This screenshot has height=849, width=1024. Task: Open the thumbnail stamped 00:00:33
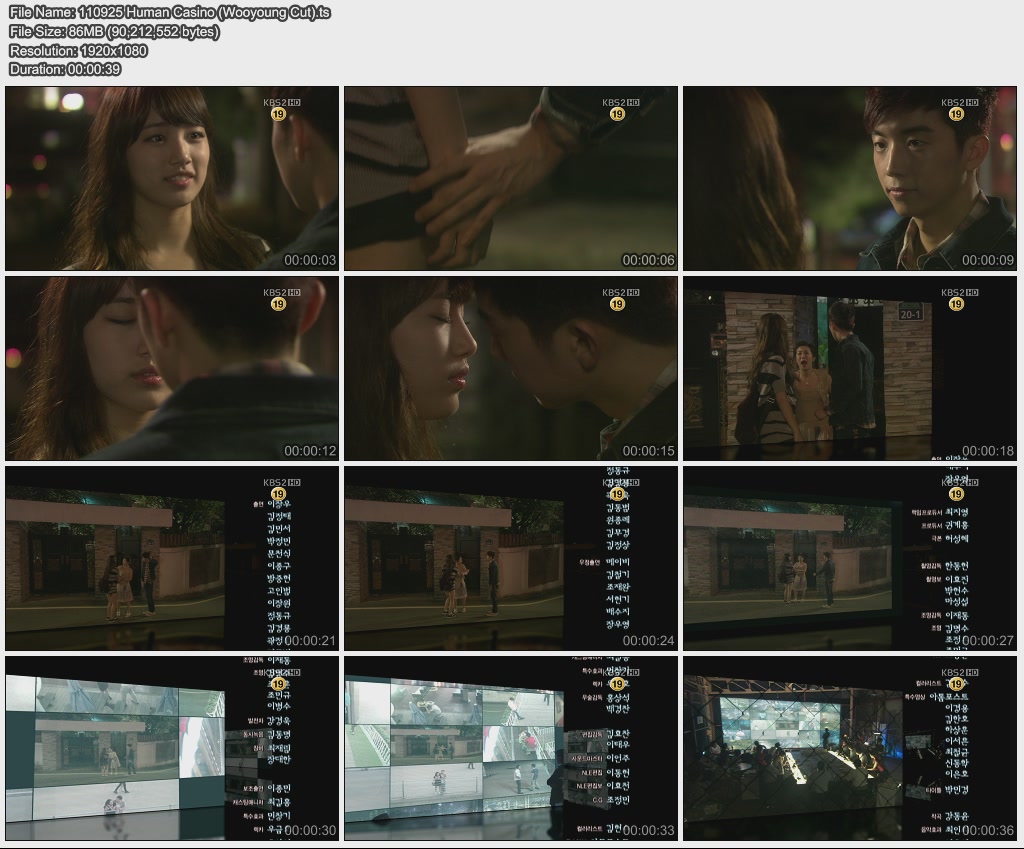point(511,748)
